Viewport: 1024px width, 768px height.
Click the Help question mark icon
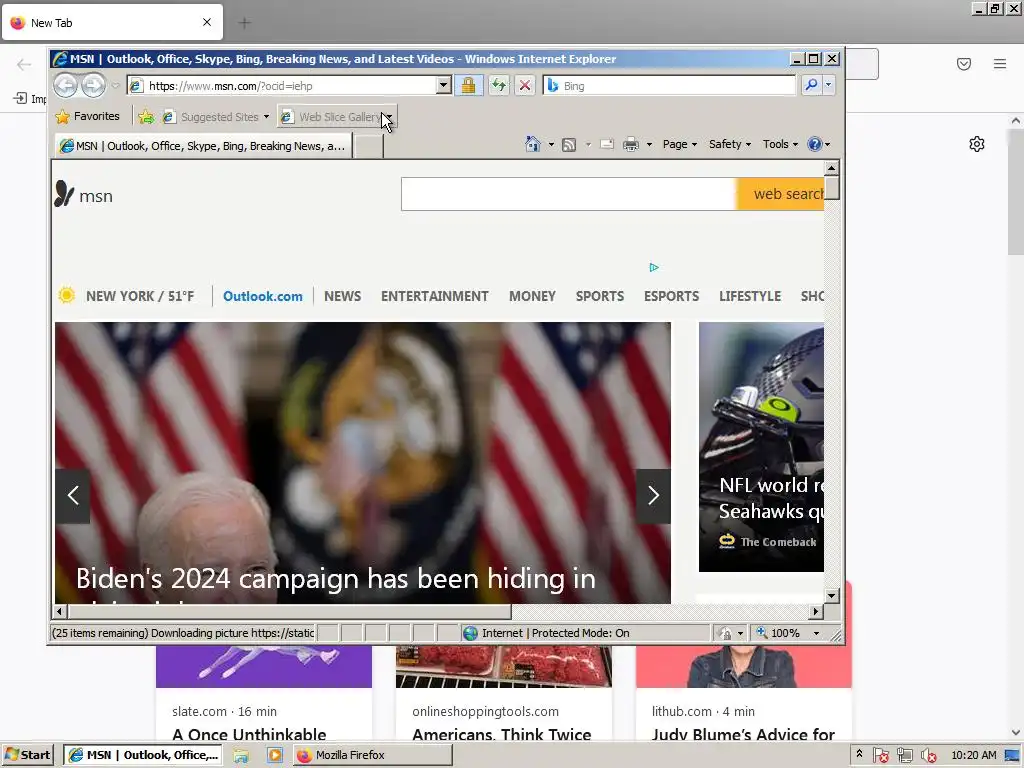click(x=814, y=144)
